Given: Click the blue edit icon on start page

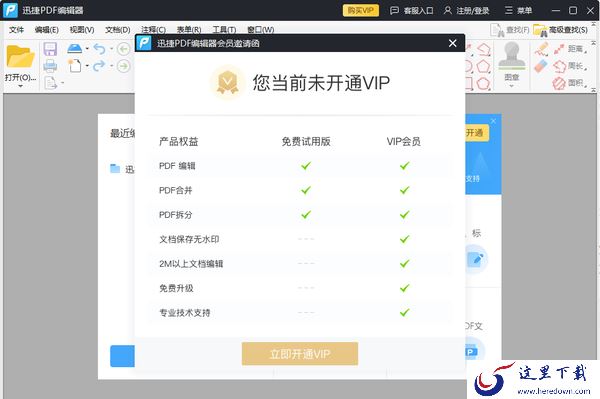Looking at the screenshot, I should point(476,259).
